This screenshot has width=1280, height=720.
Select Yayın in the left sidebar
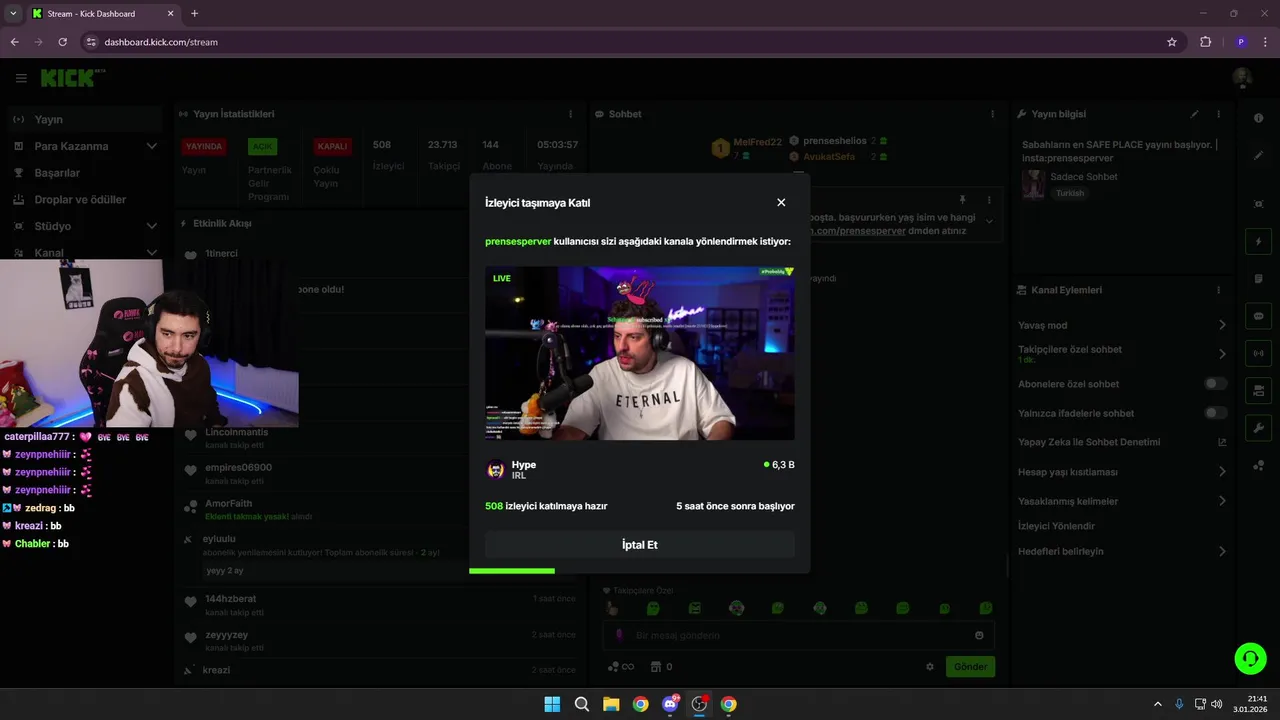pyautogui.click(x=83, y=119)
